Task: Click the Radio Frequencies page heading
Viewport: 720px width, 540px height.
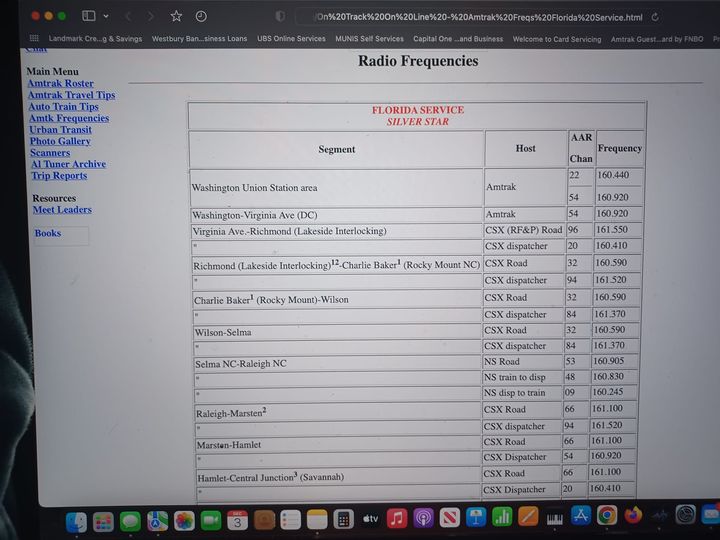Action: [x=418, y=61]
